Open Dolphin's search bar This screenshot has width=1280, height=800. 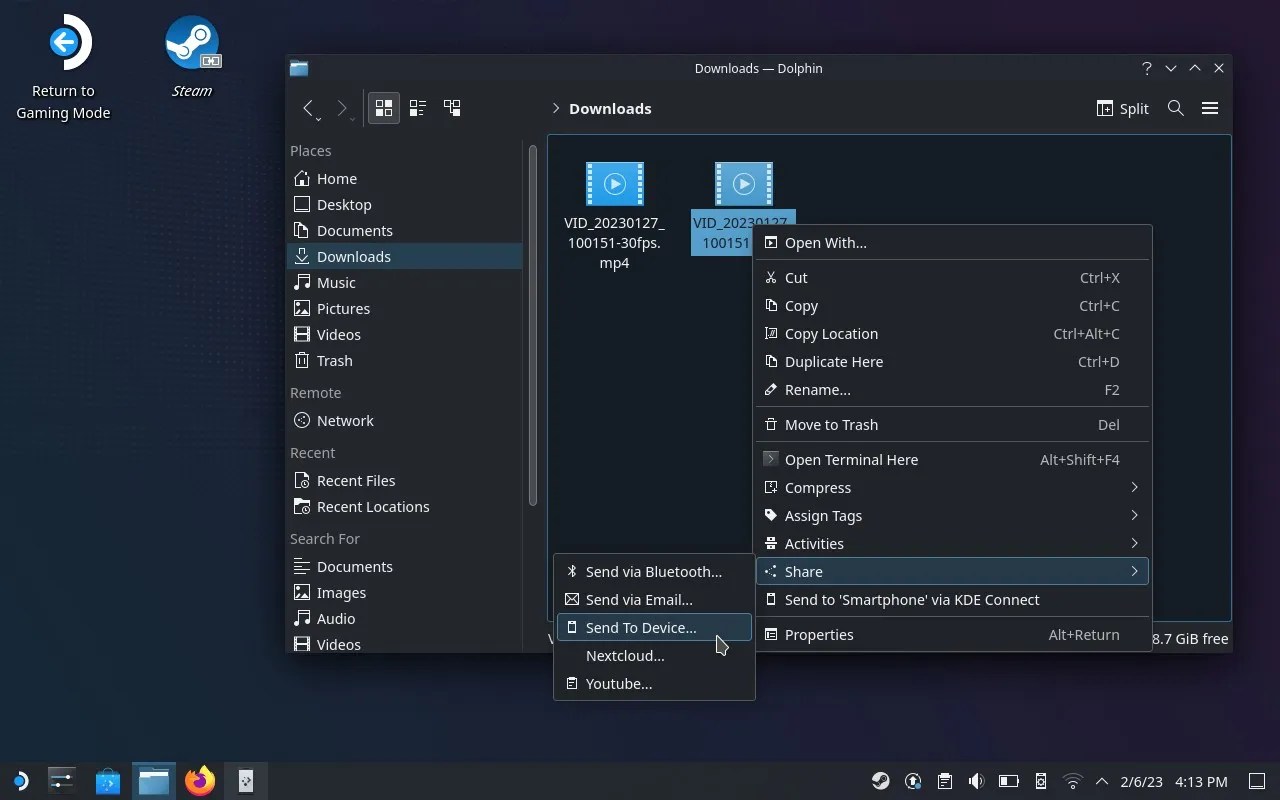[x=1175, y=108]
